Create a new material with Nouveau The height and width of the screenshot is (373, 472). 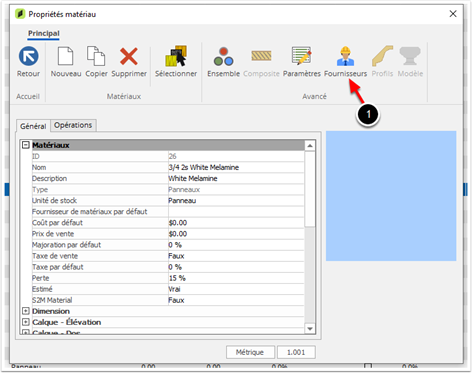tap(65, 56)
